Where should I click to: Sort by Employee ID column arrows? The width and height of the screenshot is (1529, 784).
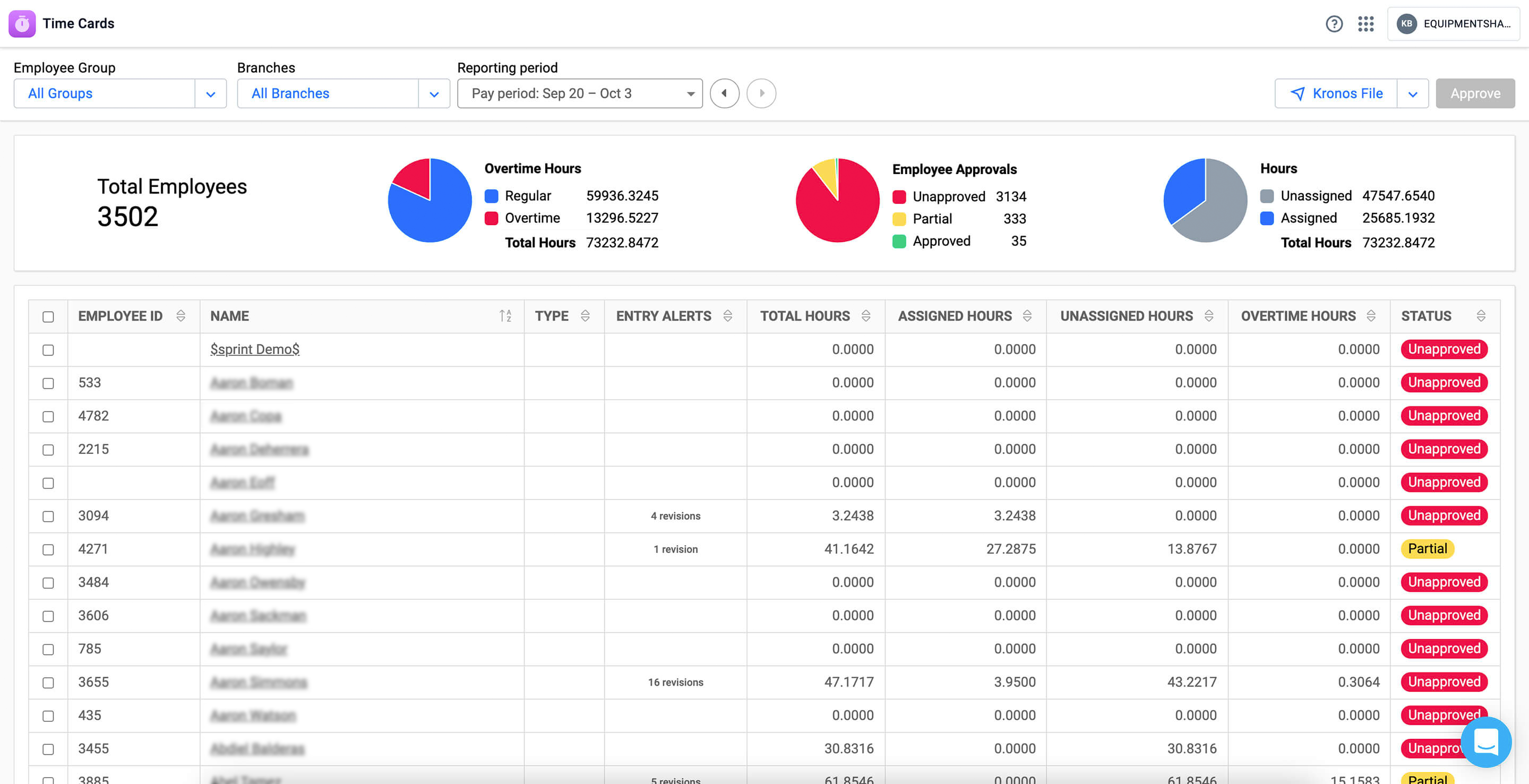181,316
